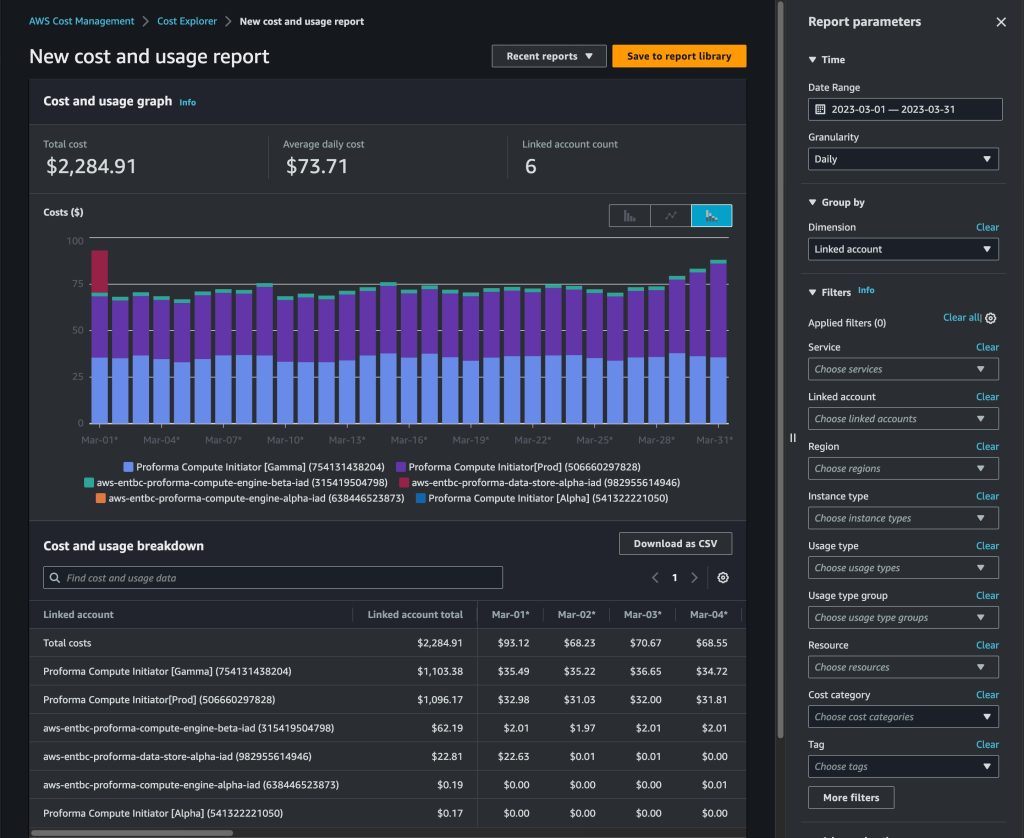Open the Linked account dimension dropdown
The width and height of the screenshot is (1024, 838).
[903, 249]
